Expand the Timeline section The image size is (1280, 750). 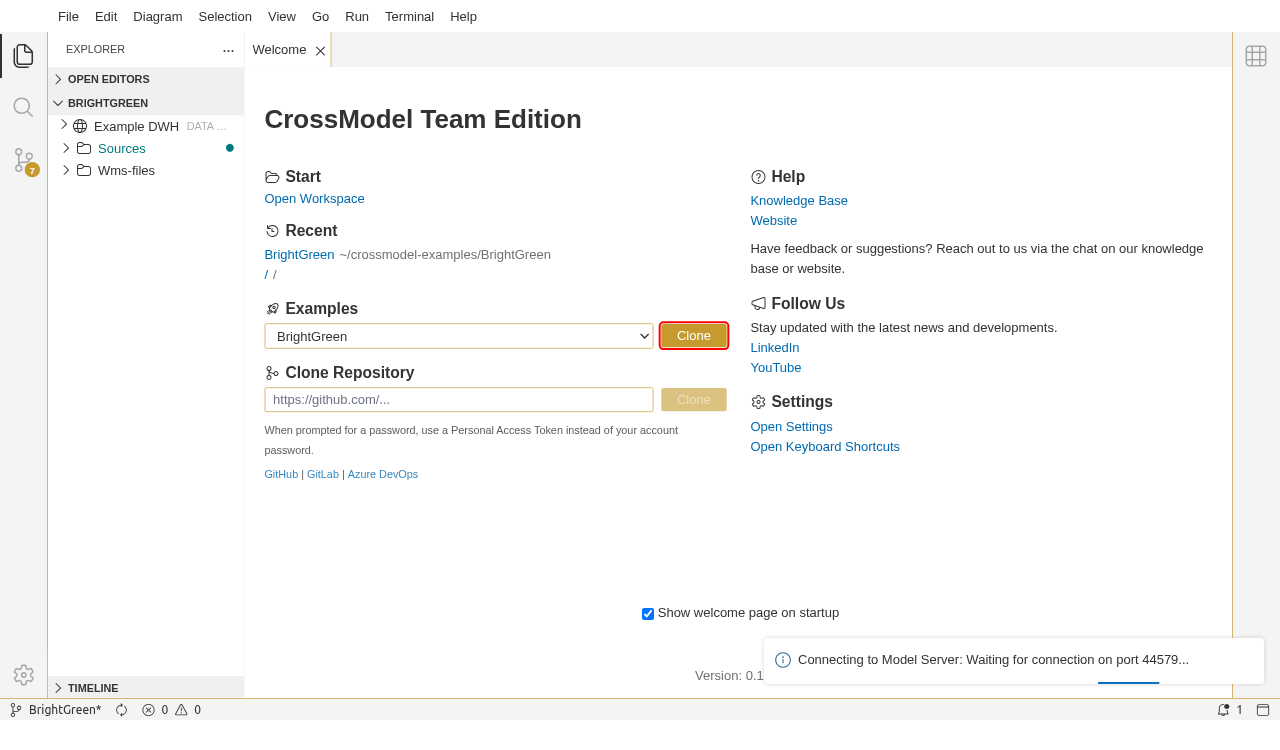pyautogui.click(x=93, y=688)
